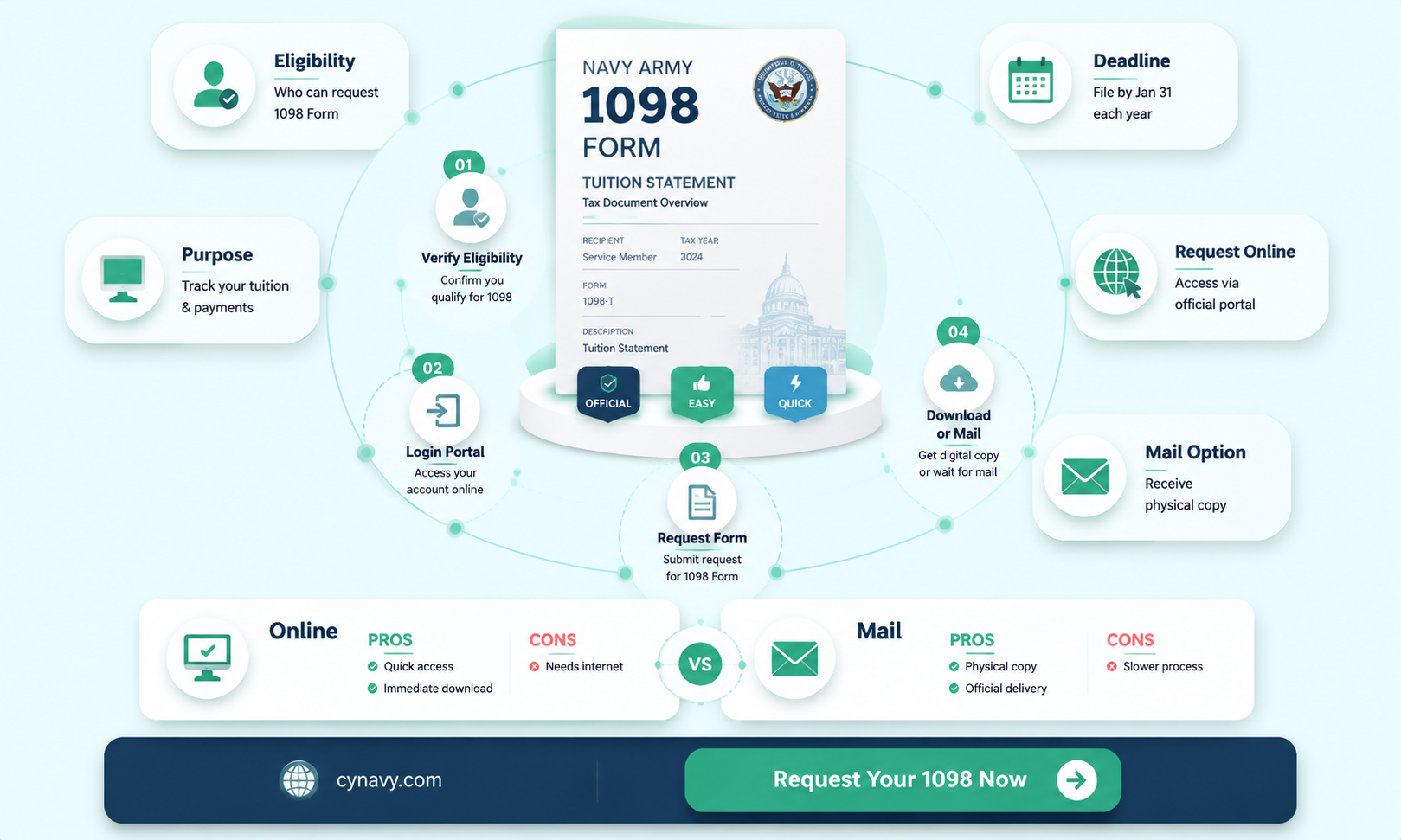Click the 01 step number badge

(464, 164)
